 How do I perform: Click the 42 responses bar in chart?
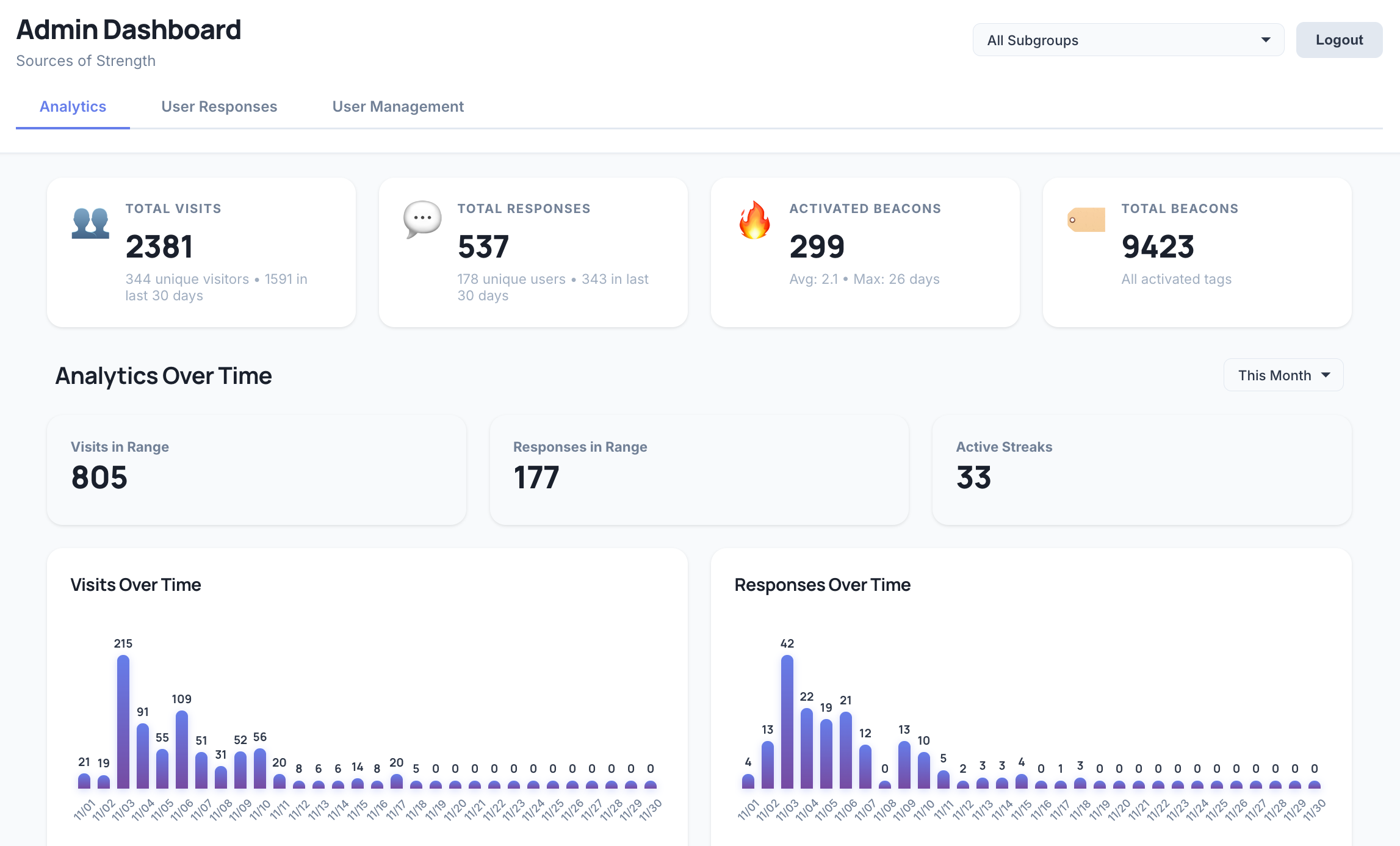(x=787, y=721)
